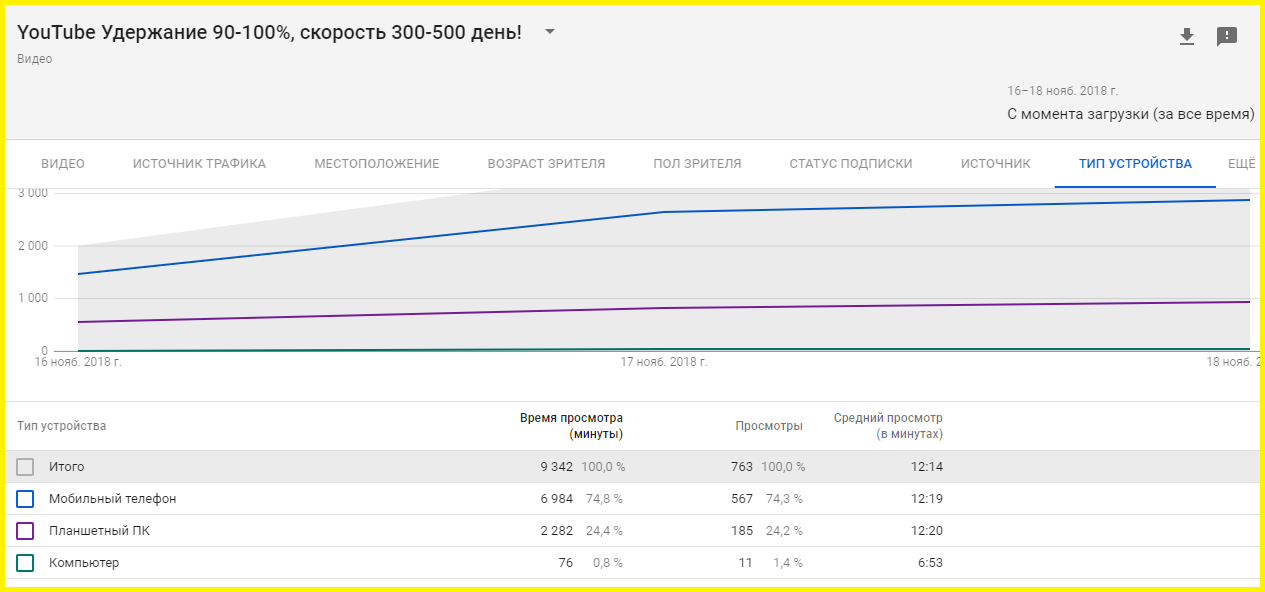Click the 12:19 average view duration
Screen dimensions: 1265x592
[x=927, y=499]
